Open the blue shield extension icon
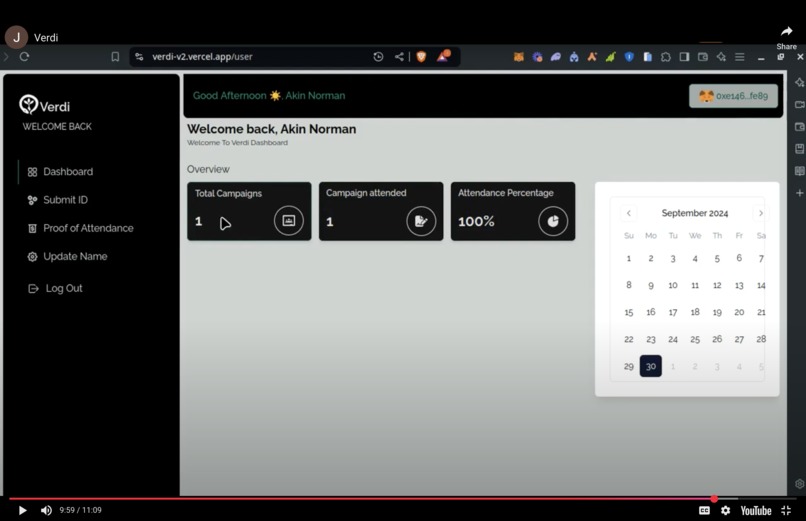The image size is (806, 521). tap(629, 57)
